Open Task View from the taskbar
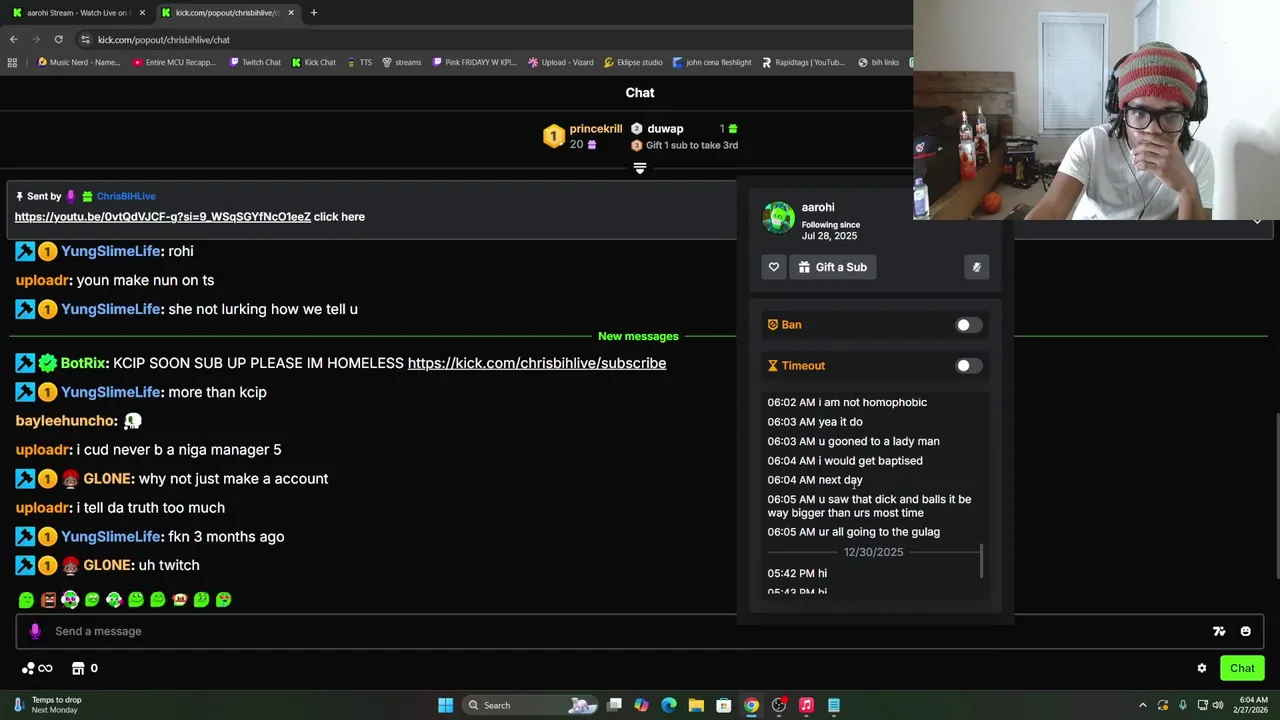The height and width of the screenshot is (720, 1280). click(x=614, y=705)
